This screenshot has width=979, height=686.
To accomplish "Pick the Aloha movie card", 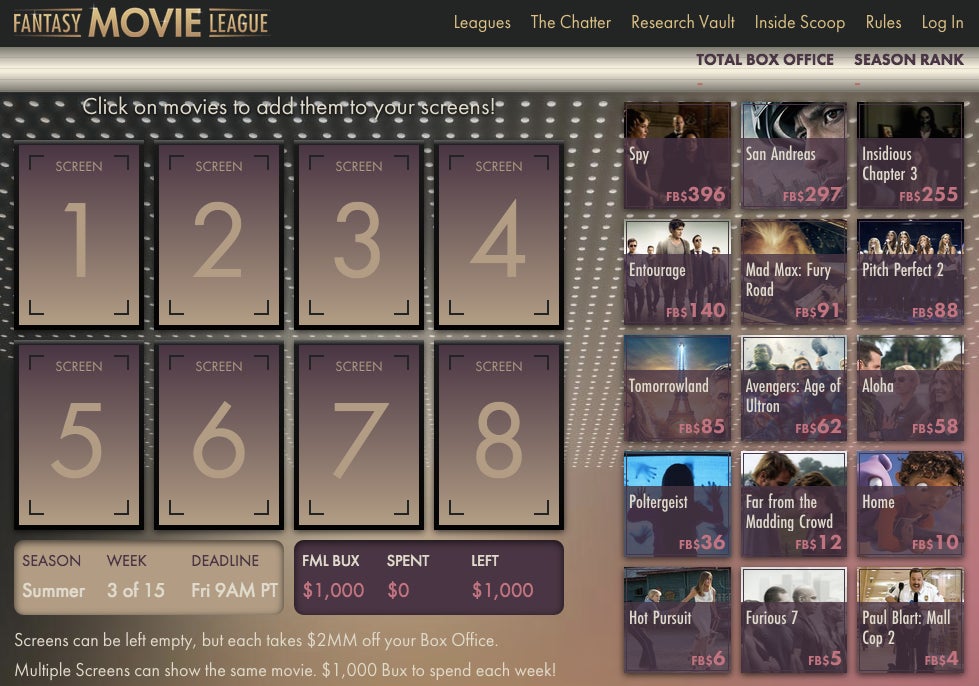I will click(910, 388).
